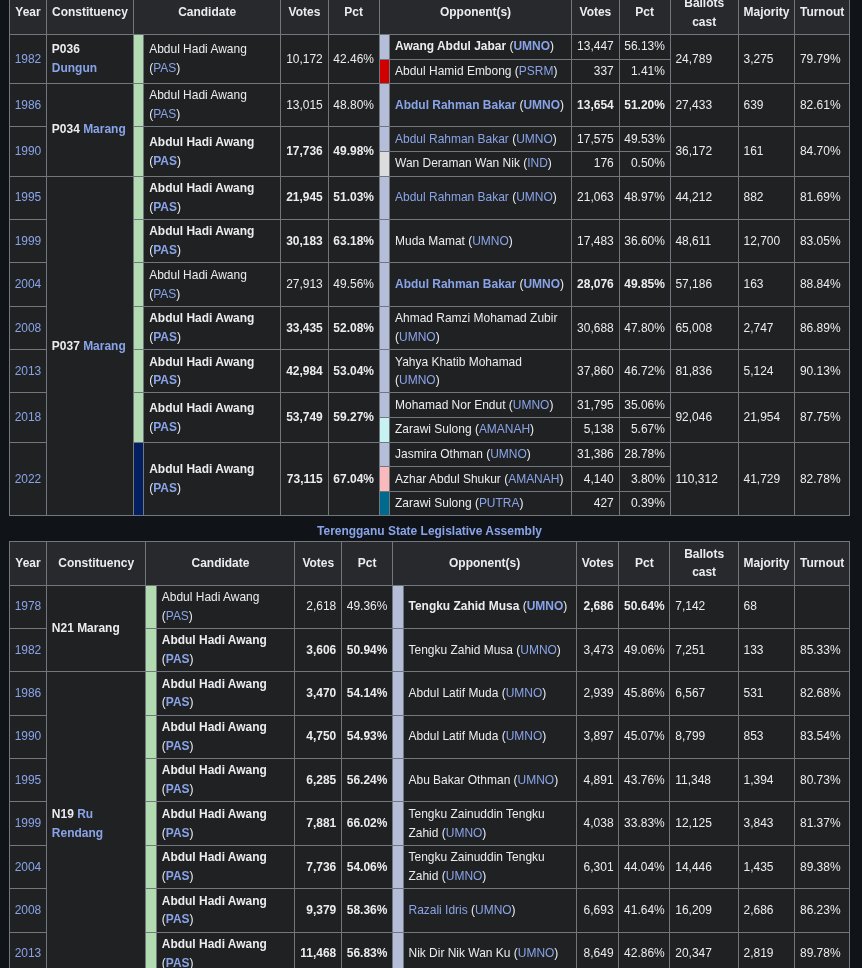
Task: Open Marang link in P034 row
Action: coord(104,129)
